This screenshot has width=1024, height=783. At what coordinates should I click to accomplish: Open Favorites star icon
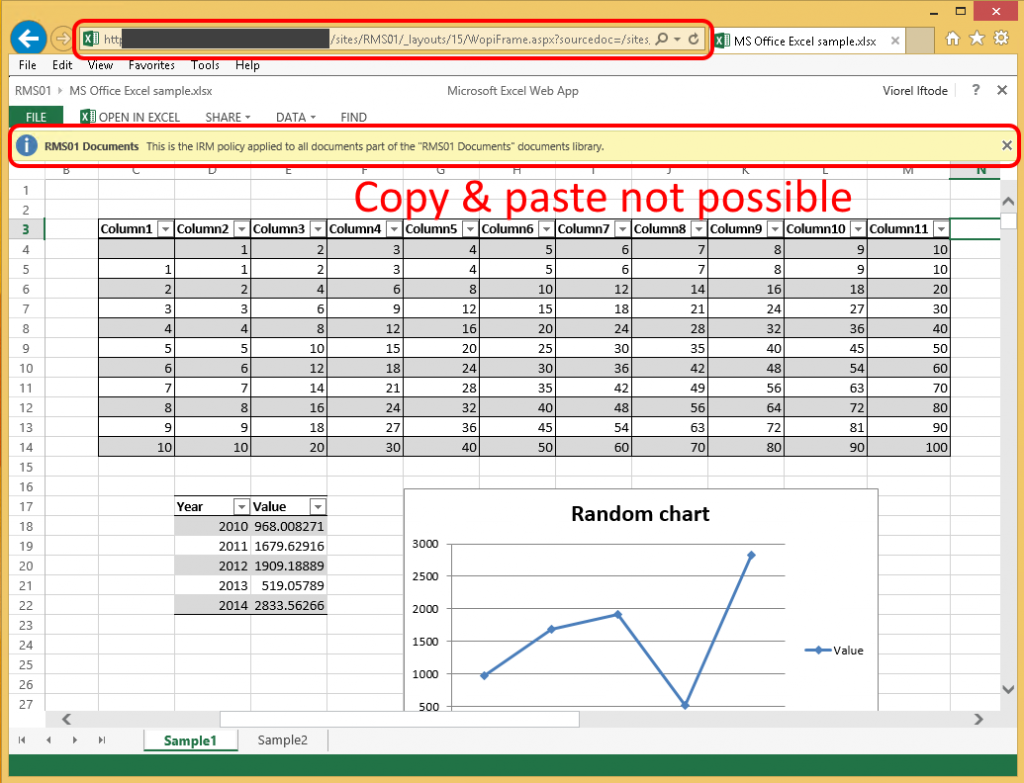[976, 39]
